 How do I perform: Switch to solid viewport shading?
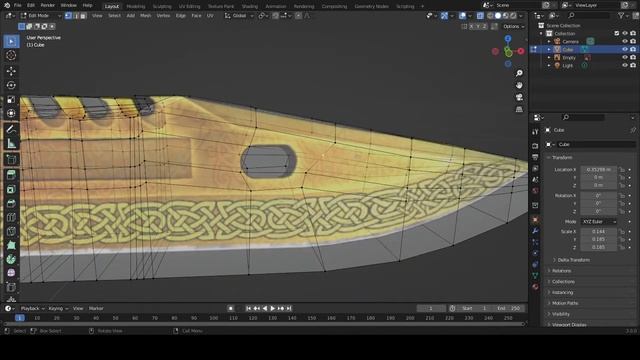498,16
